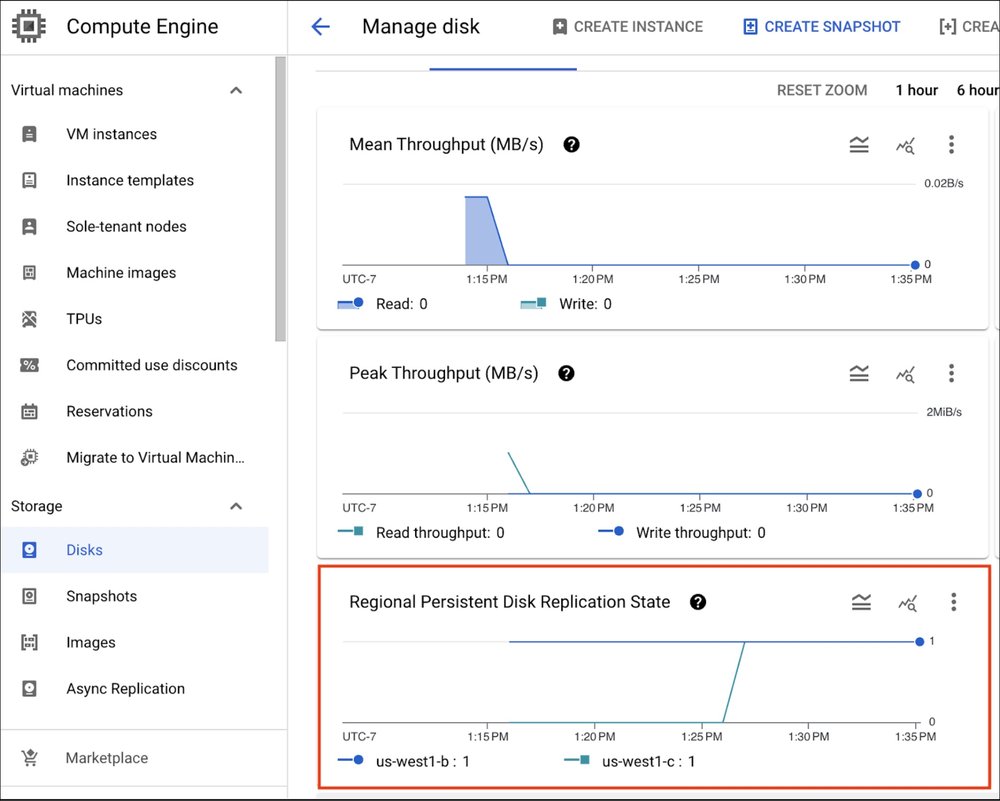Open TPUs page
Image resolution: width=1000 pixels, height=801 pixels.
tap(84, 319)
